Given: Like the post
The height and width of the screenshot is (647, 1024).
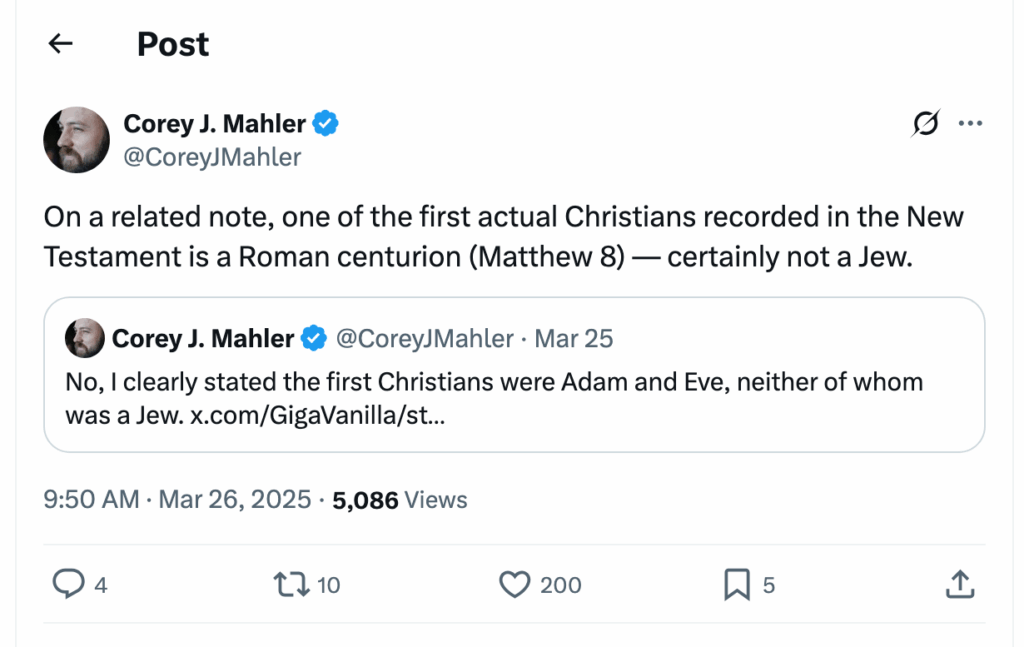Looking at the screenshot, I should coord(516,585).
